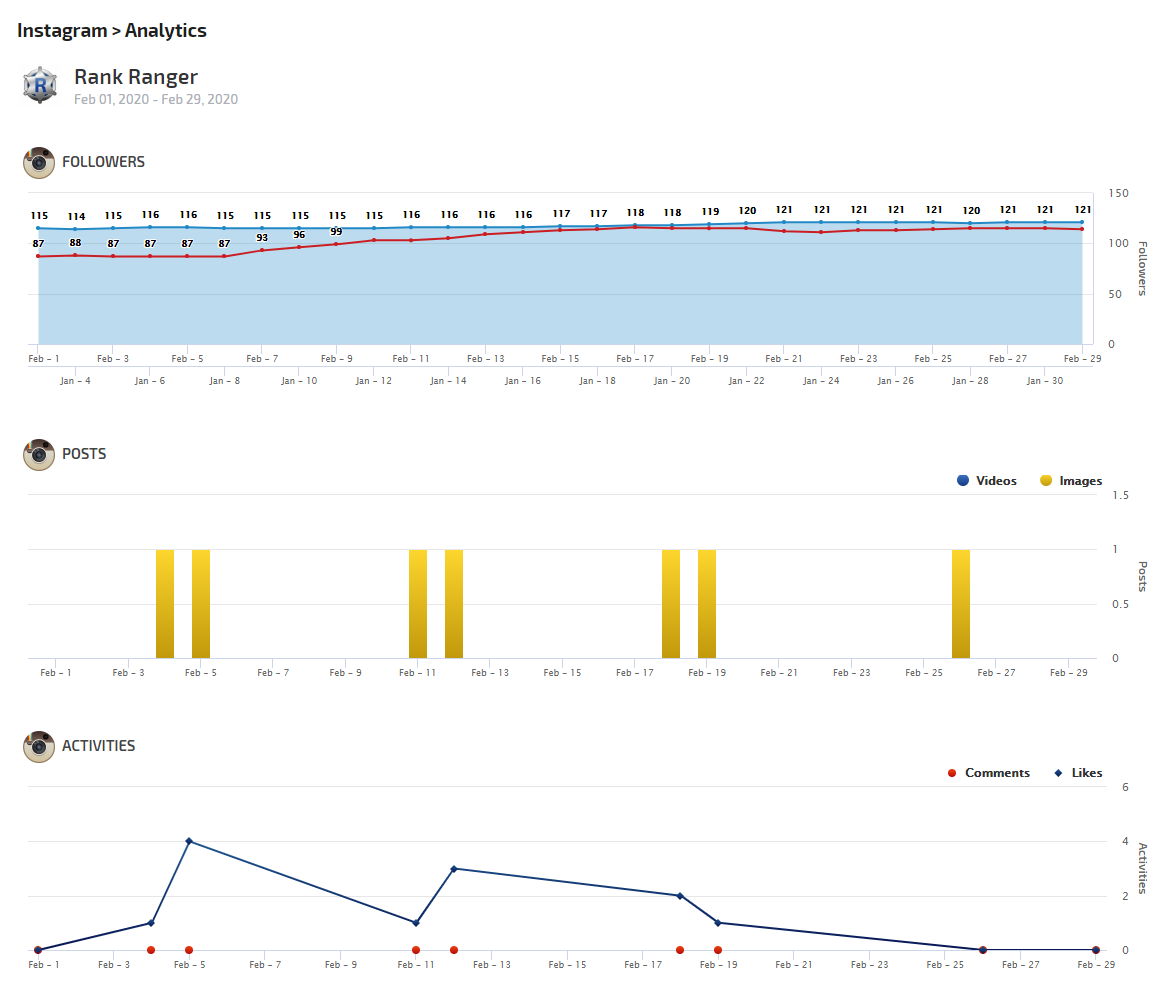
Task: Click the first yellow post bar
Action: [165, 604]
